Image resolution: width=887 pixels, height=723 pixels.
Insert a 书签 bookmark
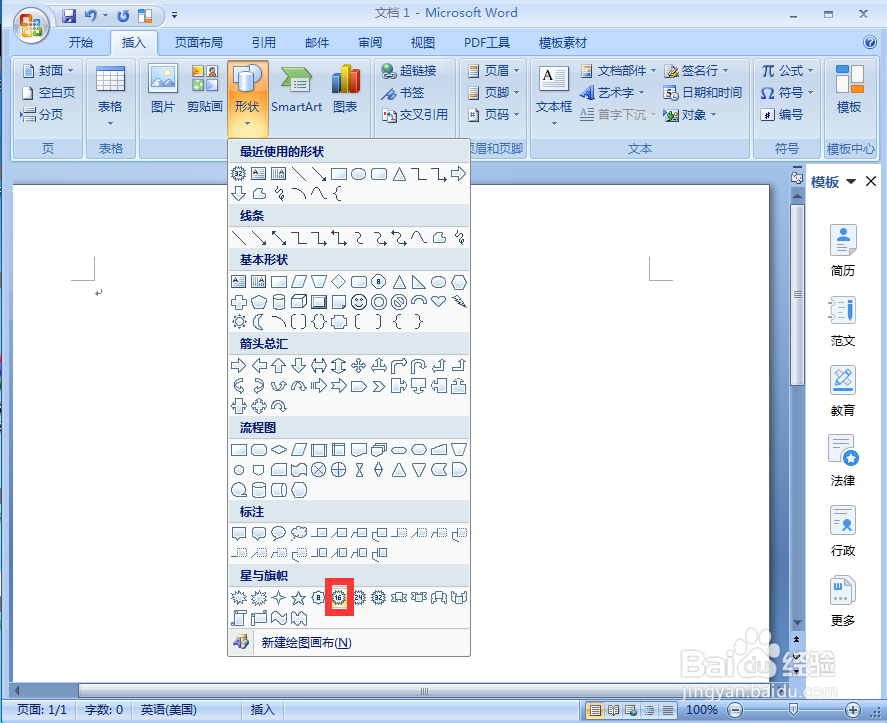[403, 93]
